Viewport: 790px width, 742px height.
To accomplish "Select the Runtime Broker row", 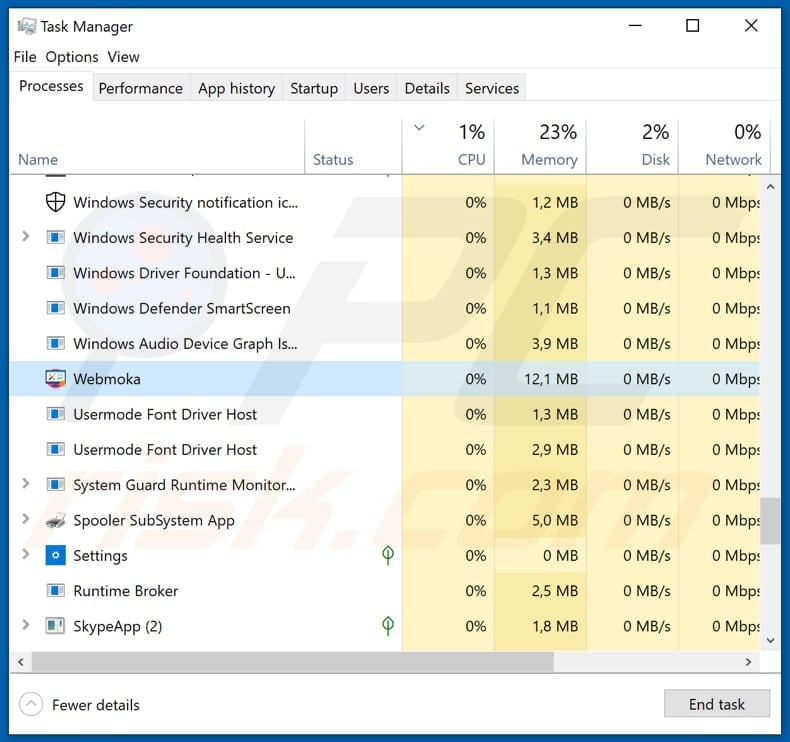I will (x=384, y=590).
